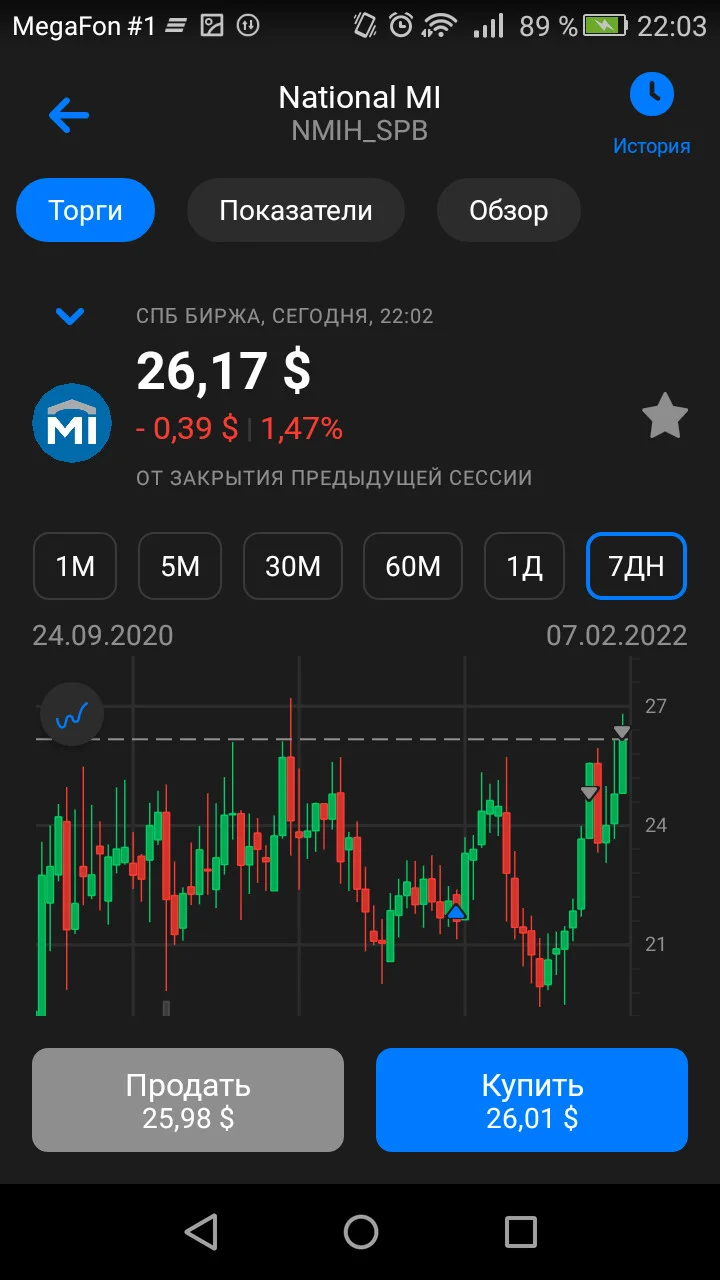Viewport: 720px width, 1280px height.
Task: Open the Показатели tab
Action: (x=296, y=210)
